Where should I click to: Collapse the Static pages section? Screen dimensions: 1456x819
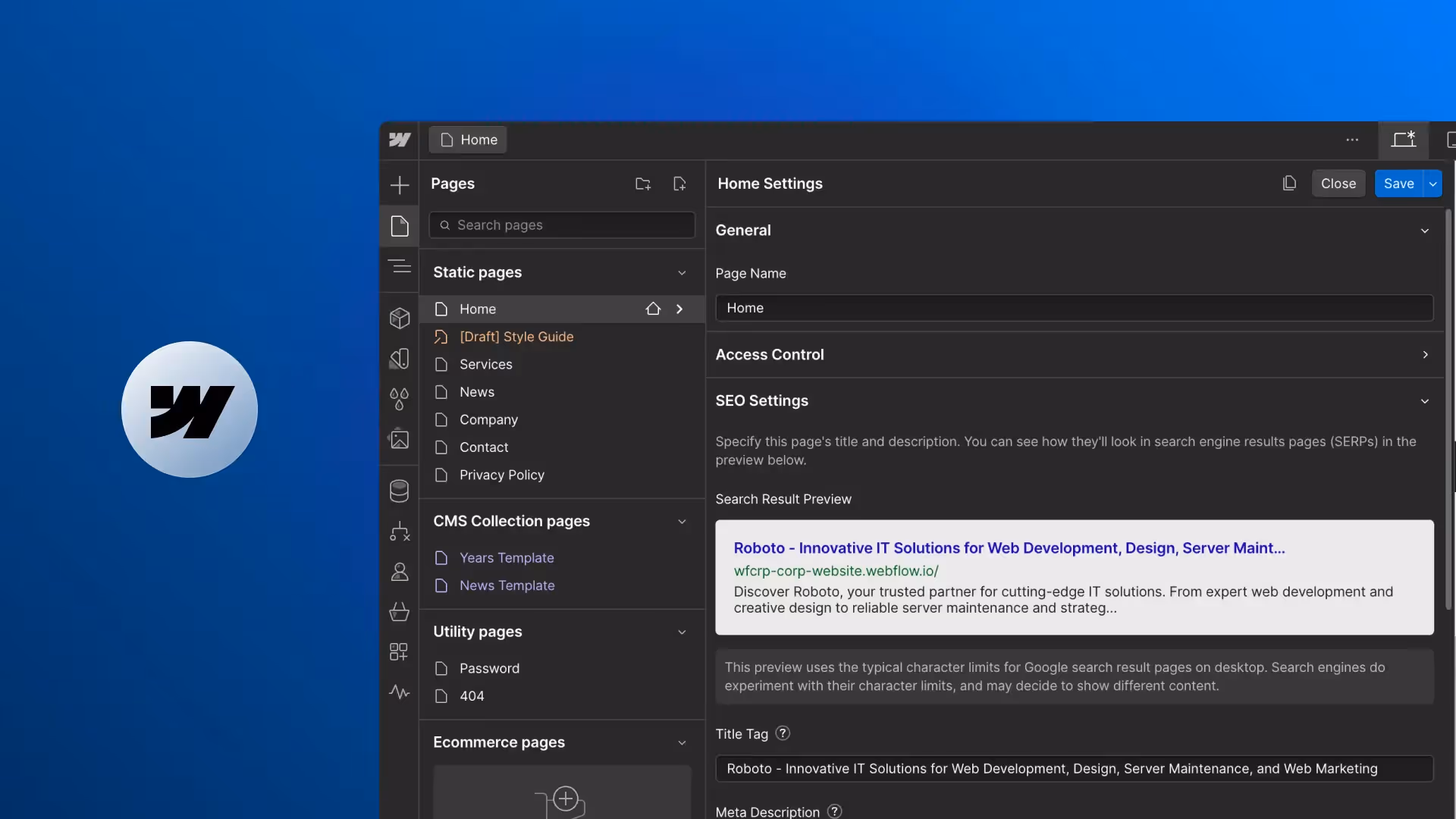click(682, 272)
